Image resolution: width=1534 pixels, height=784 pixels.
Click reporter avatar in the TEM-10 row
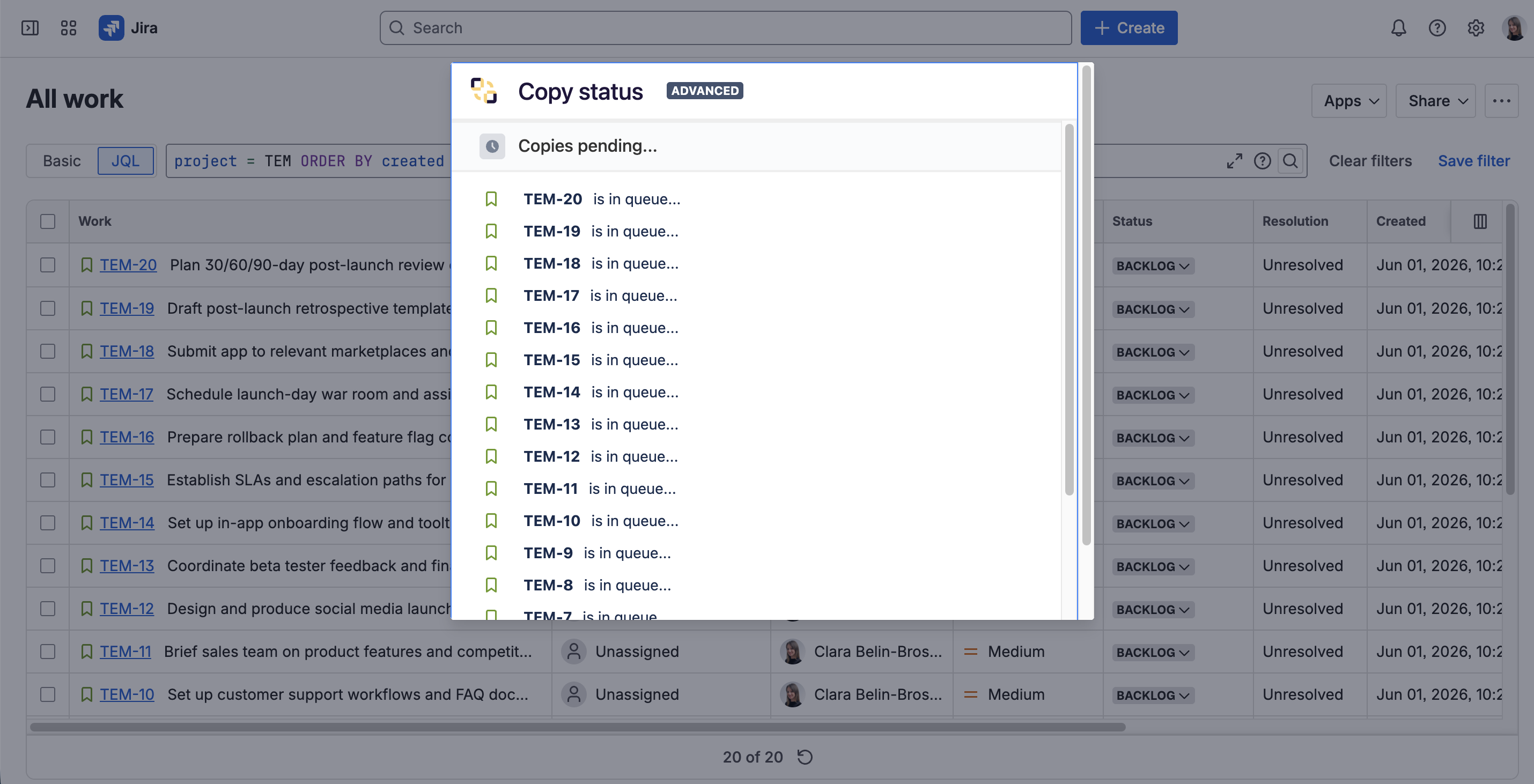(x=793, y=694)
